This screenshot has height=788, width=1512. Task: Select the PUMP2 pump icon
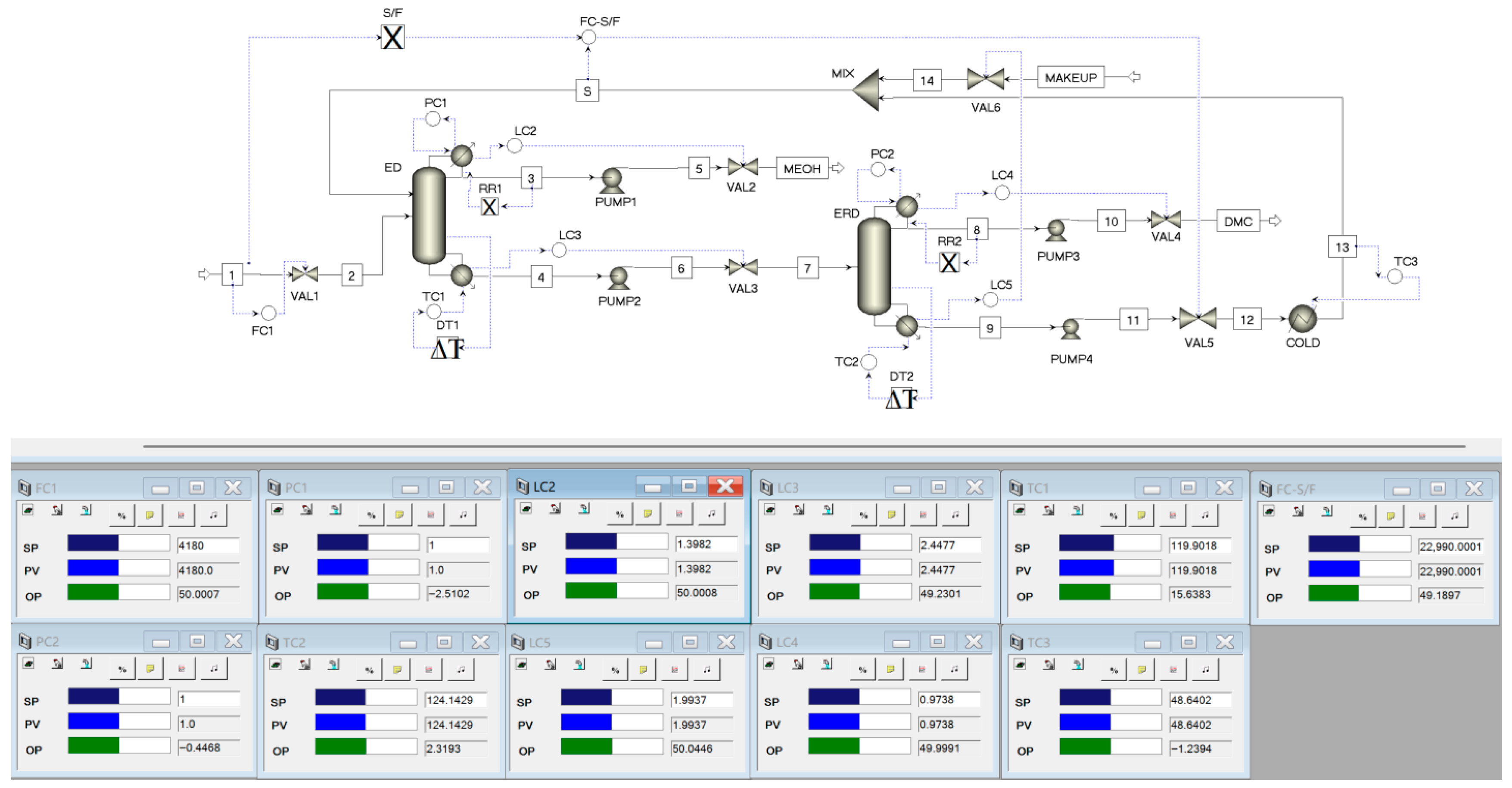[619, 278]
